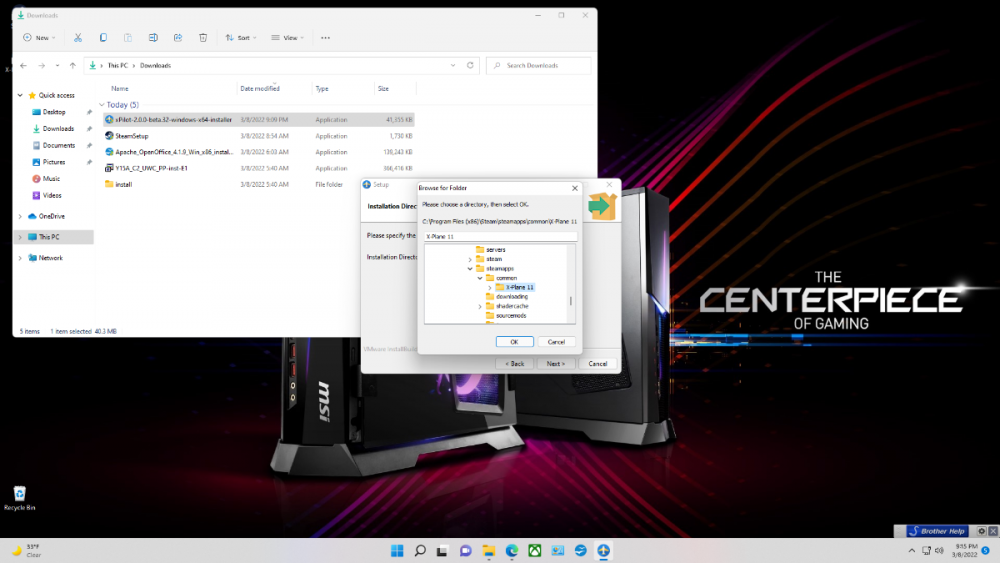Open the Sort dropdown menu

click(x=240, y=38)
